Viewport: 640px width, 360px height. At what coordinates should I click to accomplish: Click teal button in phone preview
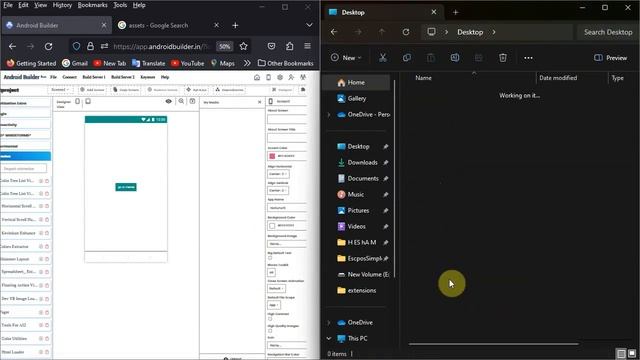click(x=126, y=187)
